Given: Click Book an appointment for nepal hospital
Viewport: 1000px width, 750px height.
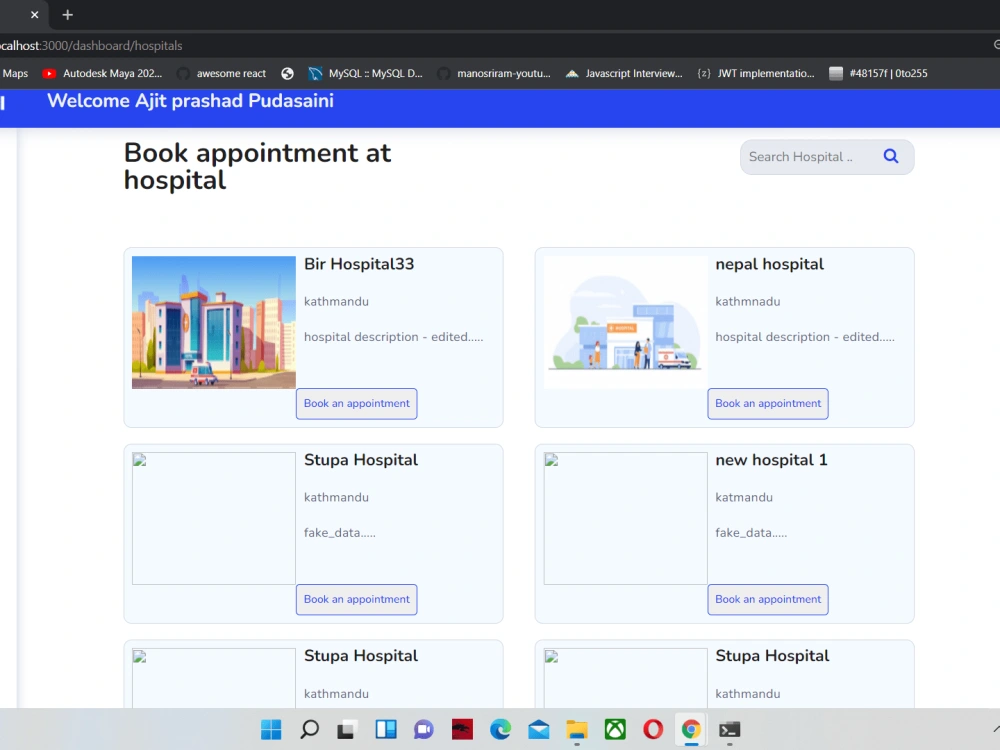Looking at the screenshot, I should coord(767,403).
